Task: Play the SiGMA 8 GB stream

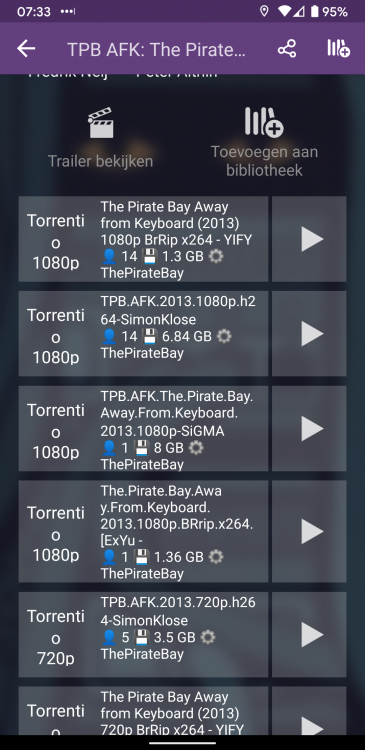Action: pyautogui.click(x=309, y=429)
